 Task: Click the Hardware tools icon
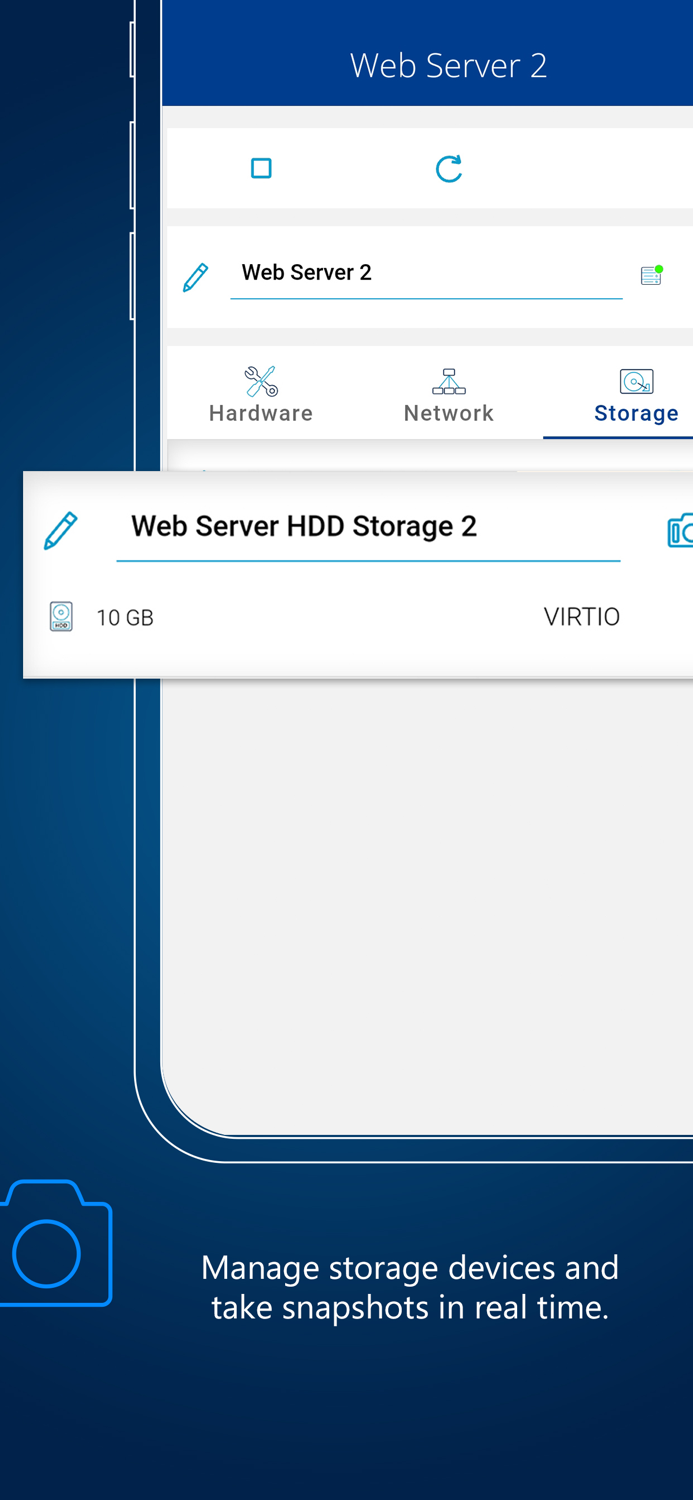coord(260,381)
